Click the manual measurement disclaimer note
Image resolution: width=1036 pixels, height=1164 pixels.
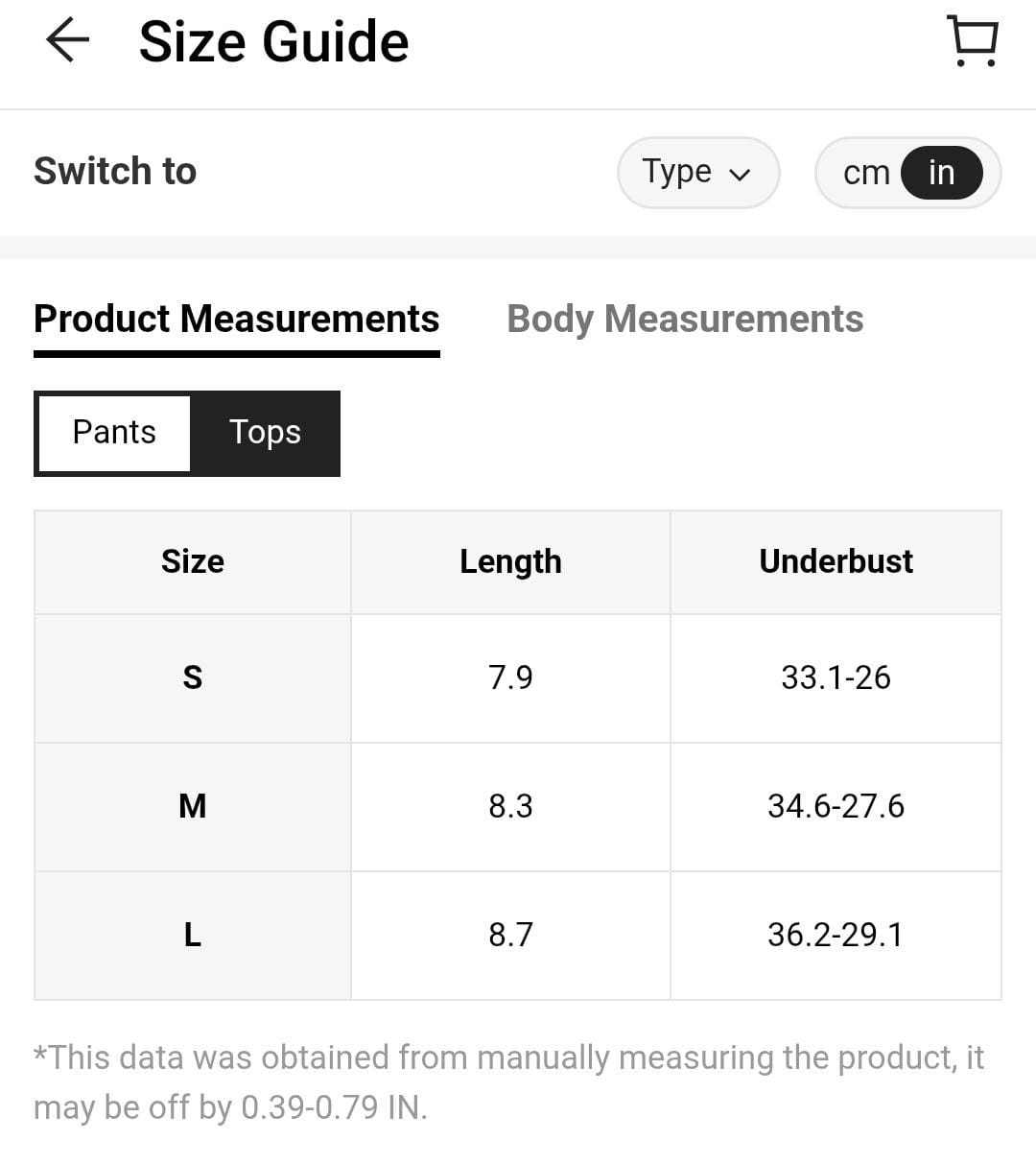(508, 1082)
